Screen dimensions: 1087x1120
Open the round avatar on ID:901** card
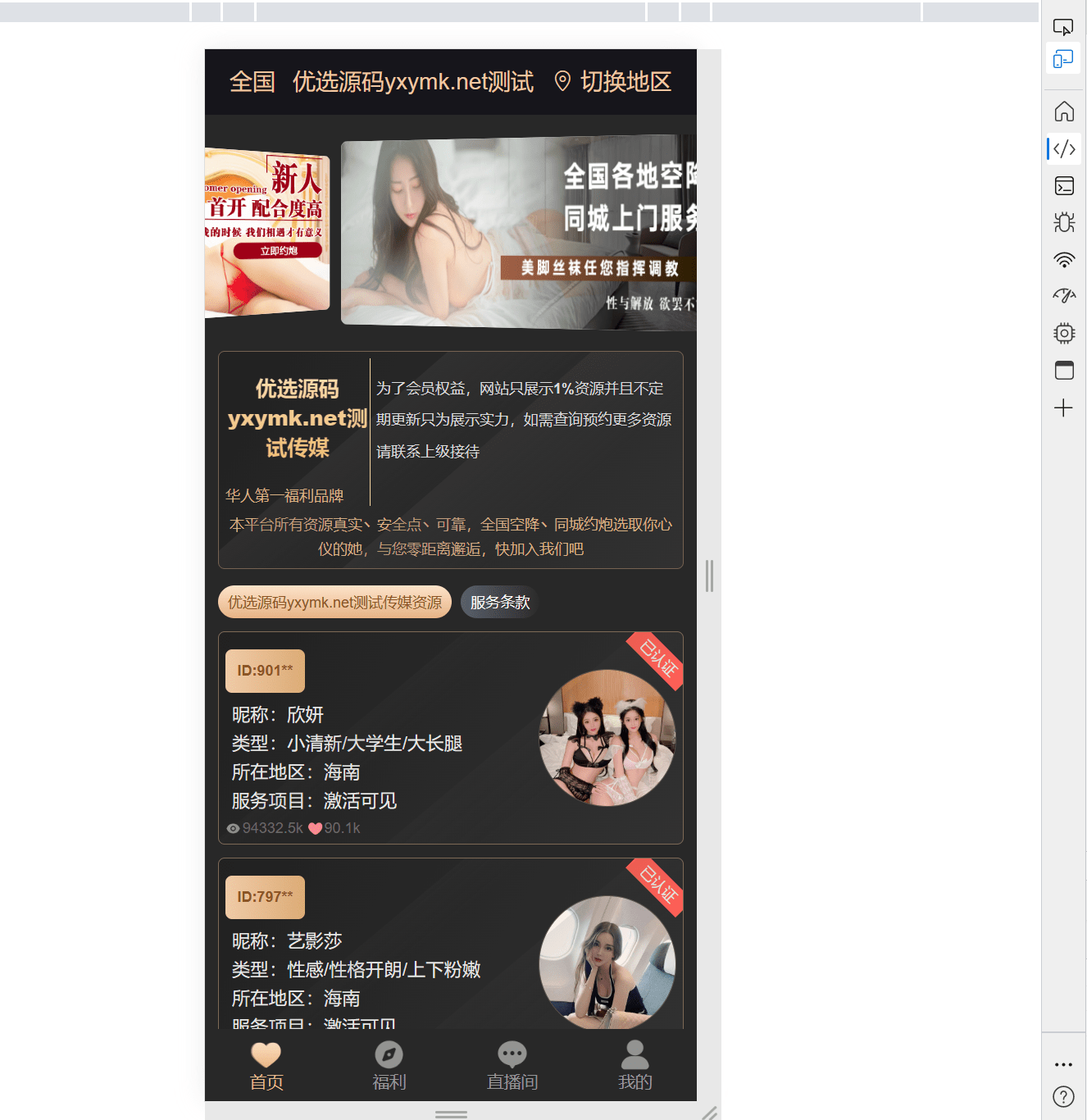(x=607, y=738)
